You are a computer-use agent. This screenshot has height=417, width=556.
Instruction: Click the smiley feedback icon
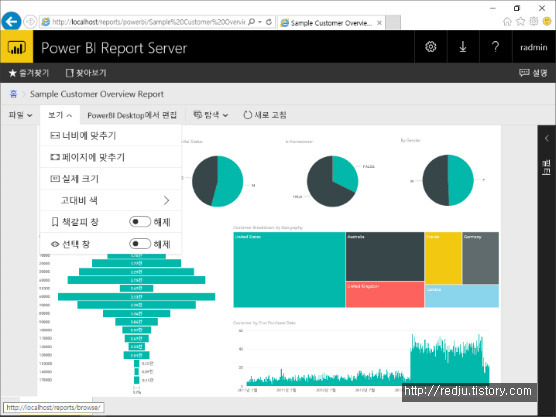(x=547, y=22)
